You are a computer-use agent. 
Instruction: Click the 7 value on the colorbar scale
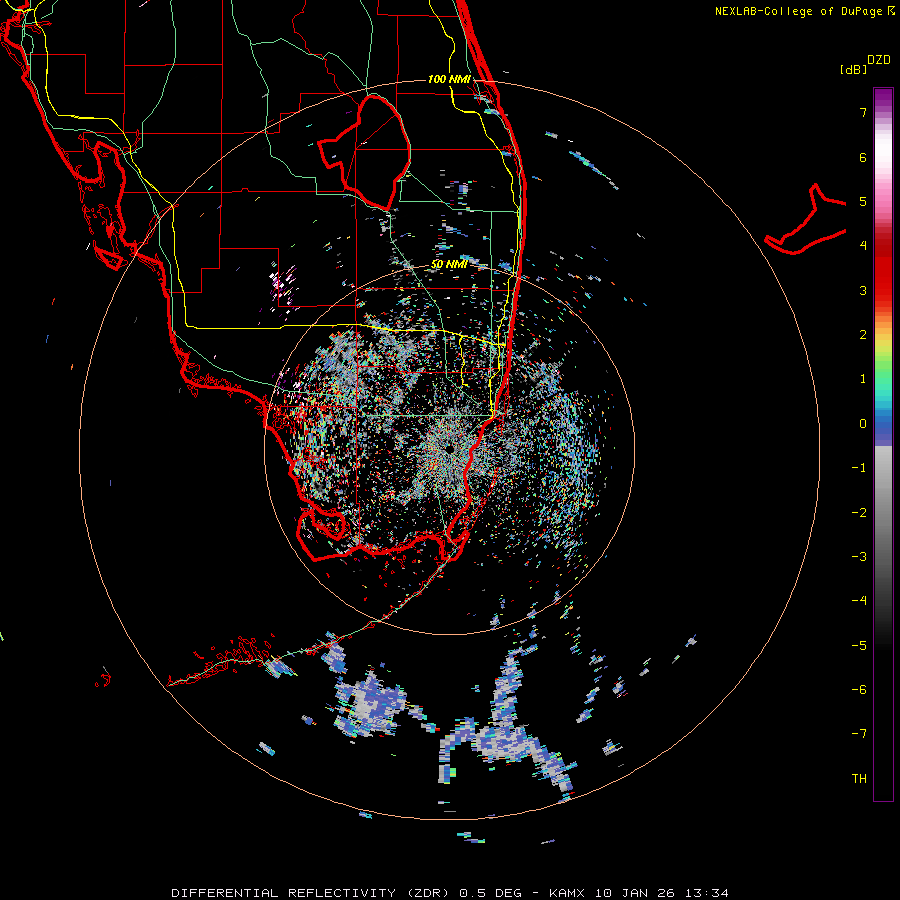863,112
